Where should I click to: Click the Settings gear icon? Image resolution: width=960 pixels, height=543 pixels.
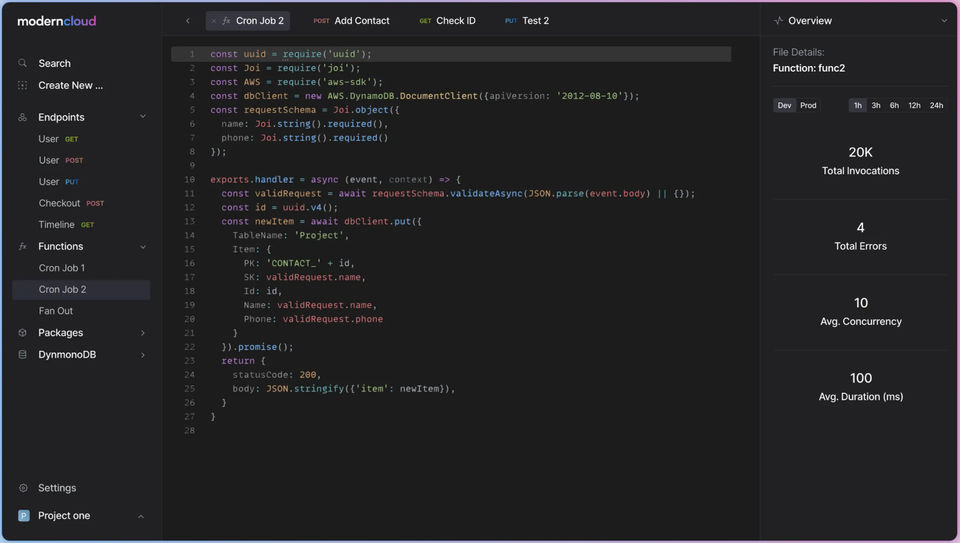tap(23, 488)
